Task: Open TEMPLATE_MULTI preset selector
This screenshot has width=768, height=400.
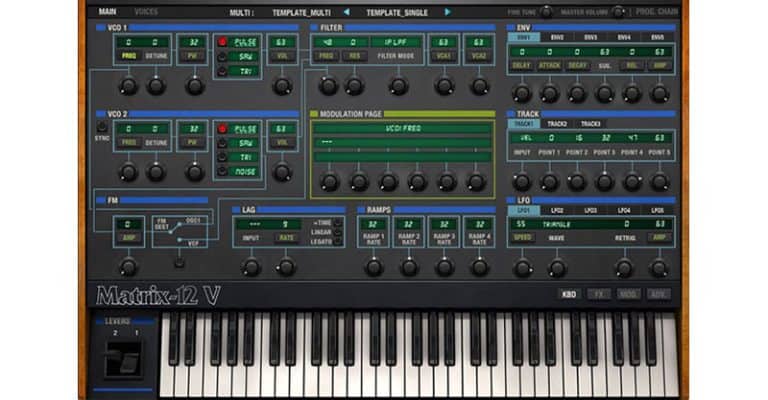Action: tap(301, 13)
